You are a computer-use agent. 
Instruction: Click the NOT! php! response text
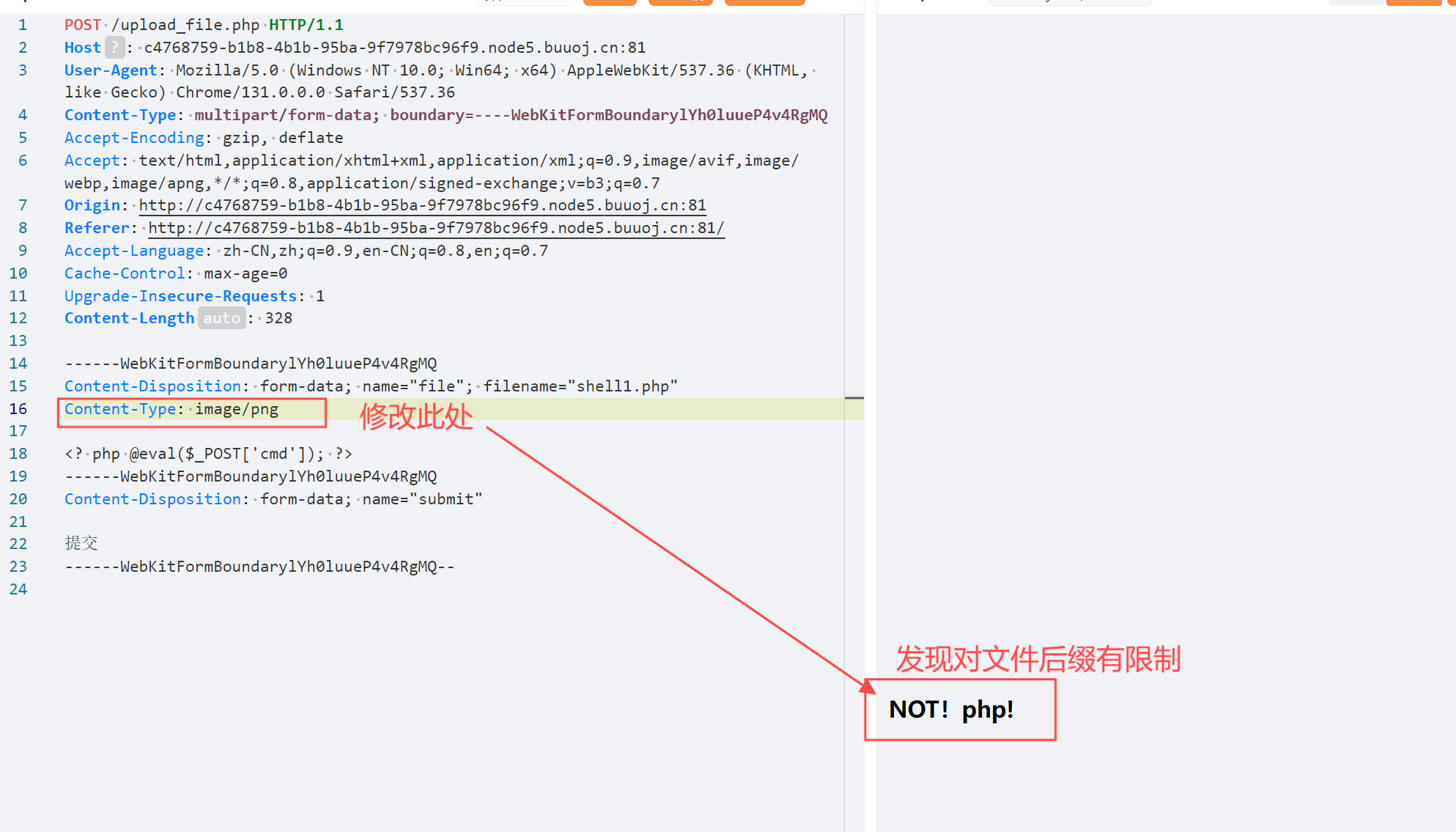tap(951, 710)
